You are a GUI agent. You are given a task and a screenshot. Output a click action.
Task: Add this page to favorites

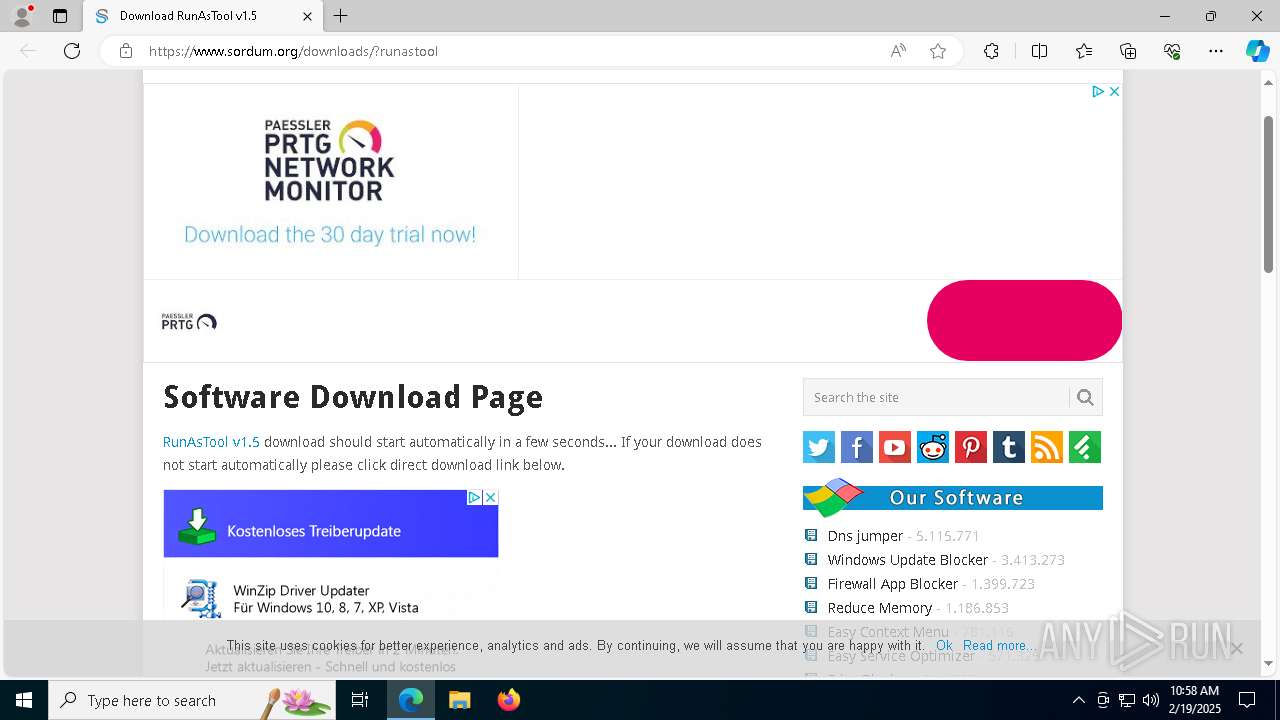click(x=938, y=51)
